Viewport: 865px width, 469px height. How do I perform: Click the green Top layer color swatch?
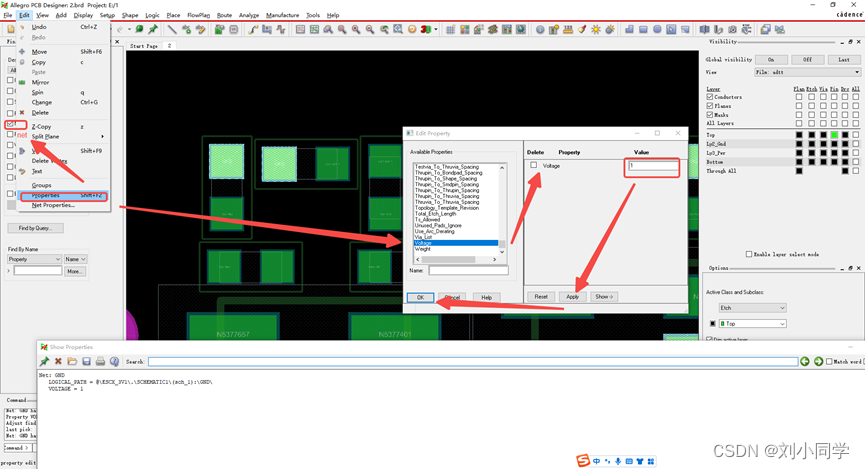[x=833, y=134]
